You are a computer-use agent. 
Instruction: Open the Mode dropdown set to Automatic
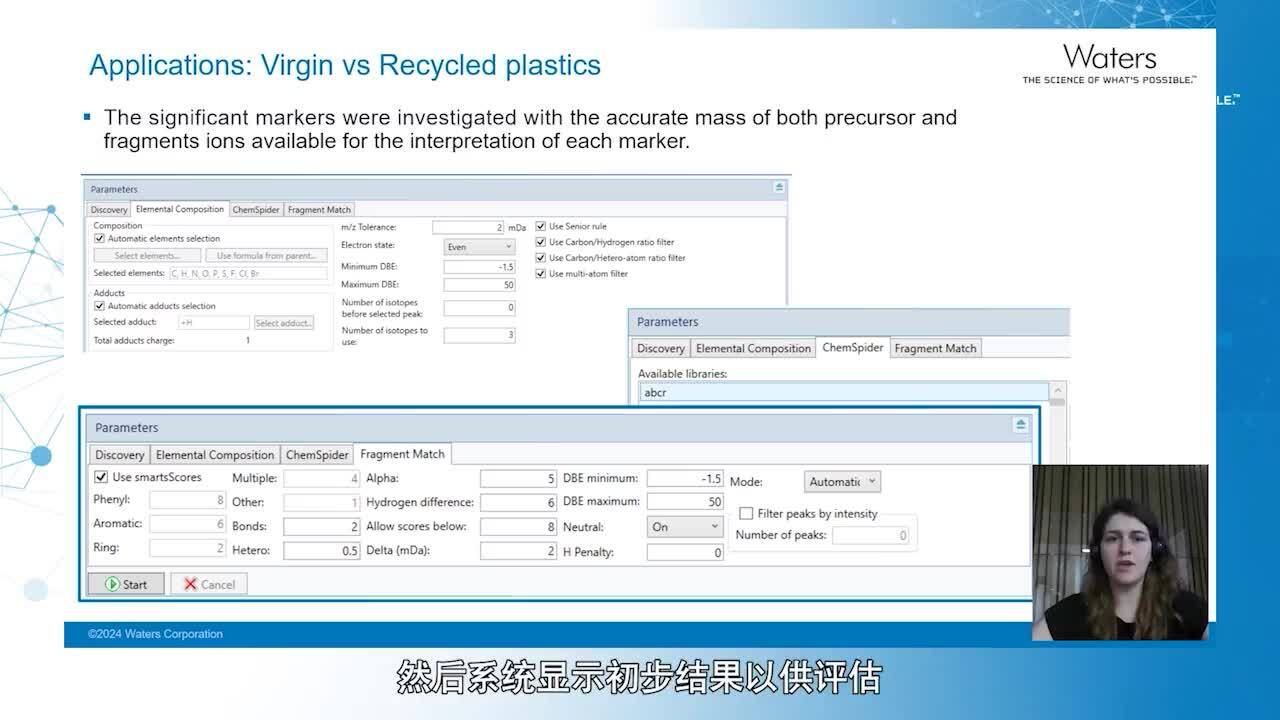(x=842, y=481)
